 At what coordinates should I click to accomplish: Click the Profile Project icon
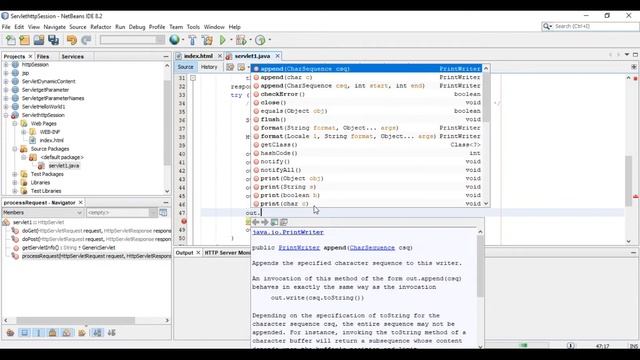(x=260, y=40)
